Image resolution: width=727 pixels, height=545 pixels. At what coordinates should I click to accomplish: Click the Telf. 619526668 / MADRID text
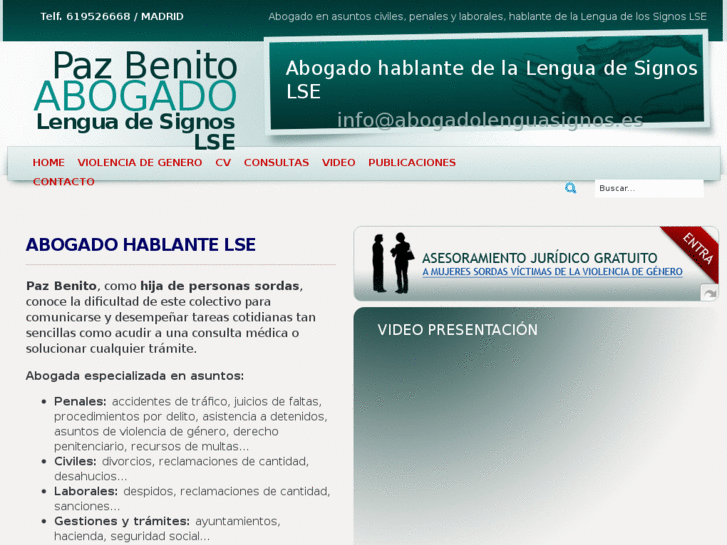[x=112, y=17]
